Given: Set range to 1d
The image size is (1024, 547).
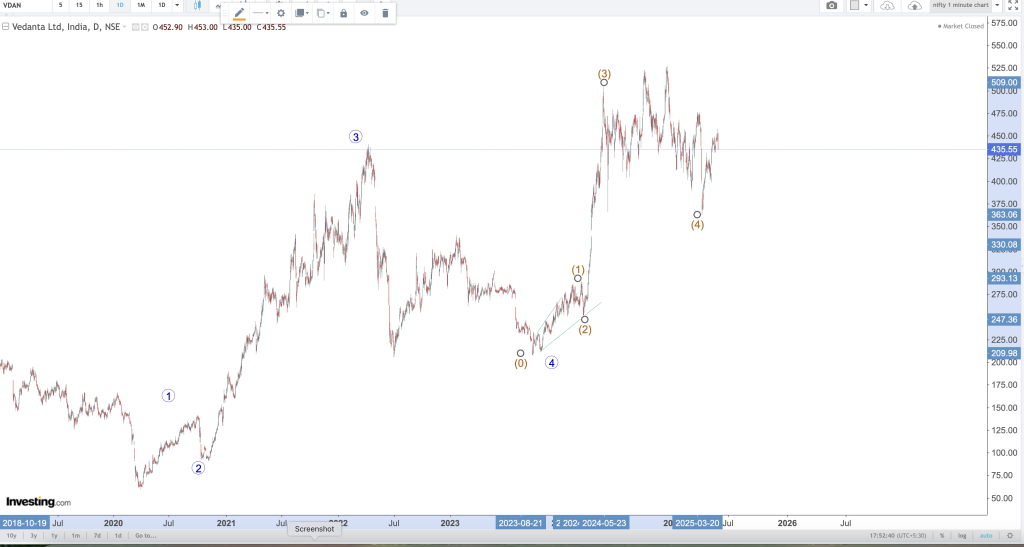Looking at the screenshot, I should point(118,535).
